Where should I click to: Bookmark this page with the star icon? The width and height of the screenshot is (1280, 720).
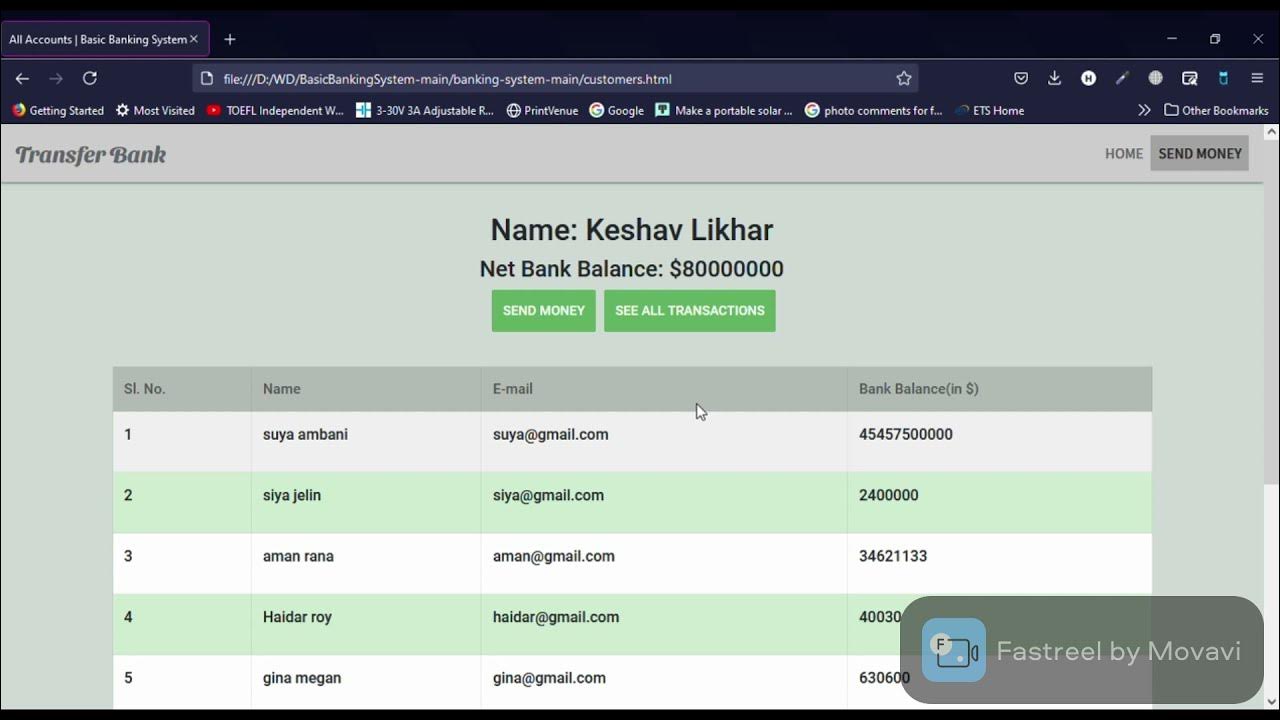click(x=904, y=78)
